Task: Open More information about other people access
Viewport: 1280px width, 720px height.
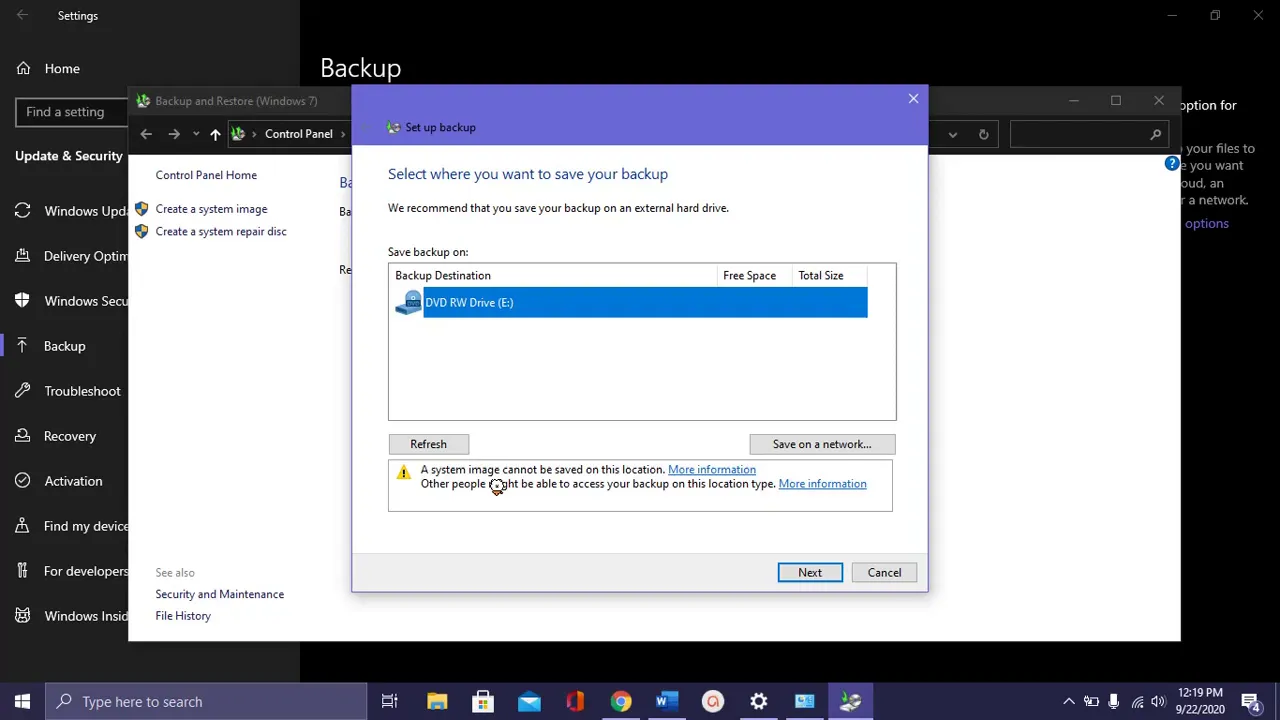Action: click(x=822, y=484)
